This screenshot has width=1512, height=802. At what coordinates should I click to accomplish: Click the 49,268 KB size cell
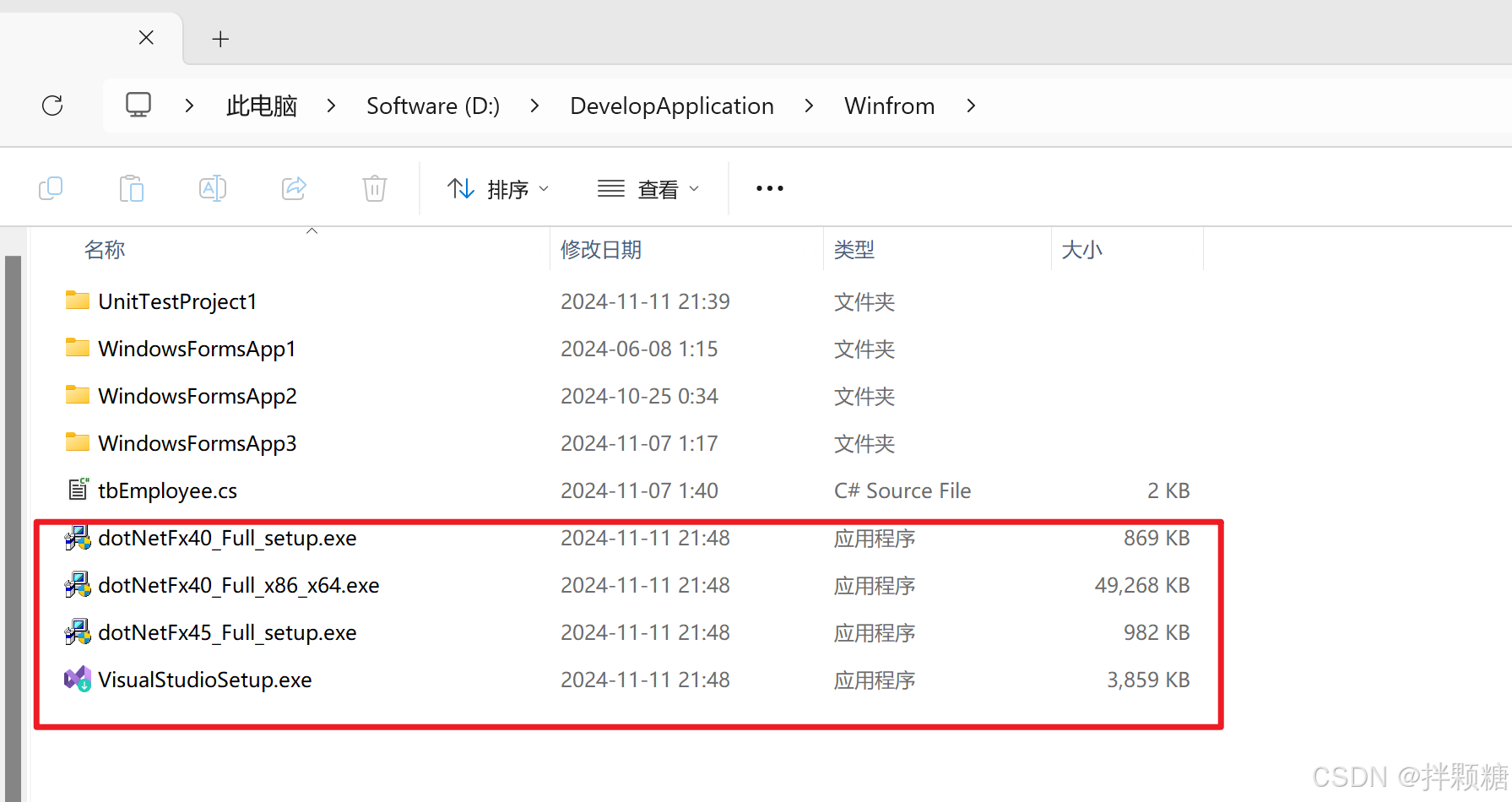(1142, 585)
